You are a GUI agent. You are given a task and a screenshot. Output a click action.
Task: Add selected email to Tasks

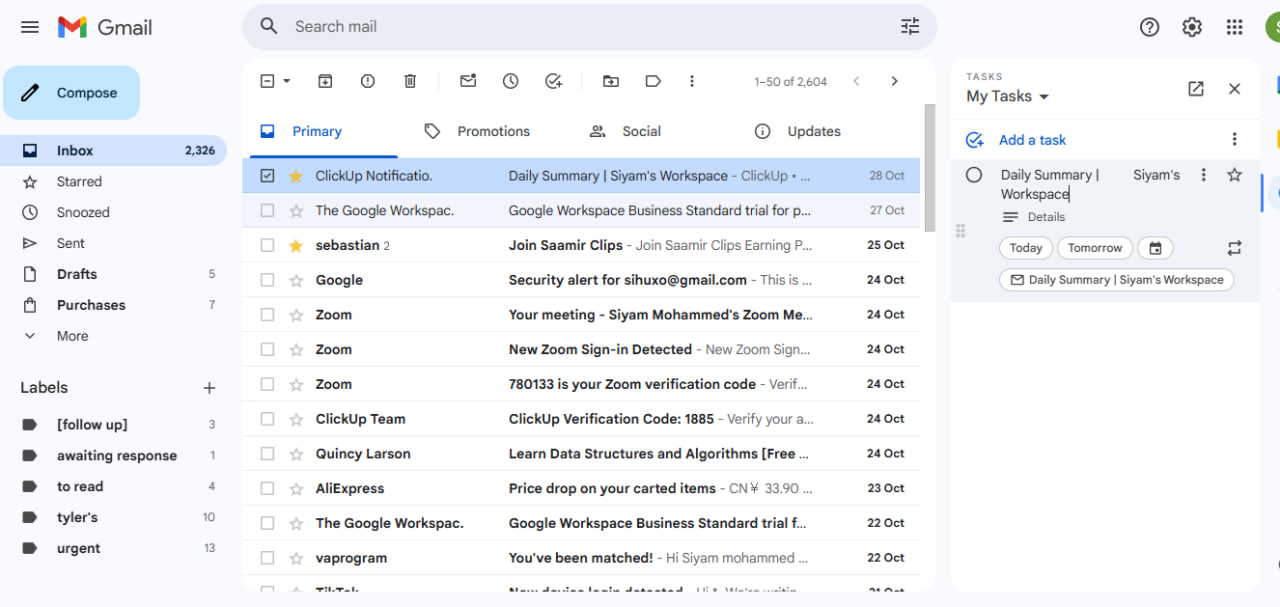pyautogui.click(x=553, y=81)
